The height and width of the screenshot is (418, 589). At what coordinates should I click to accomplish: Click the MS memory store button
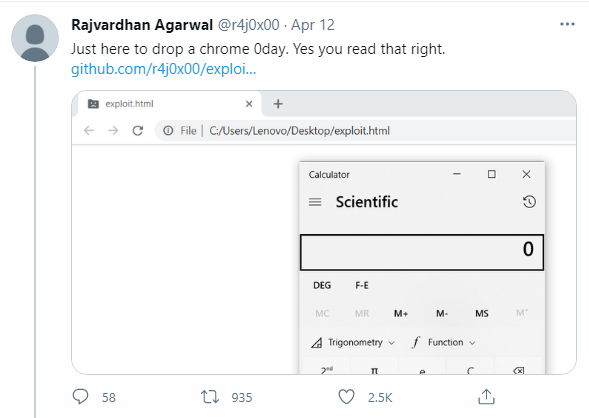point(482,313)
